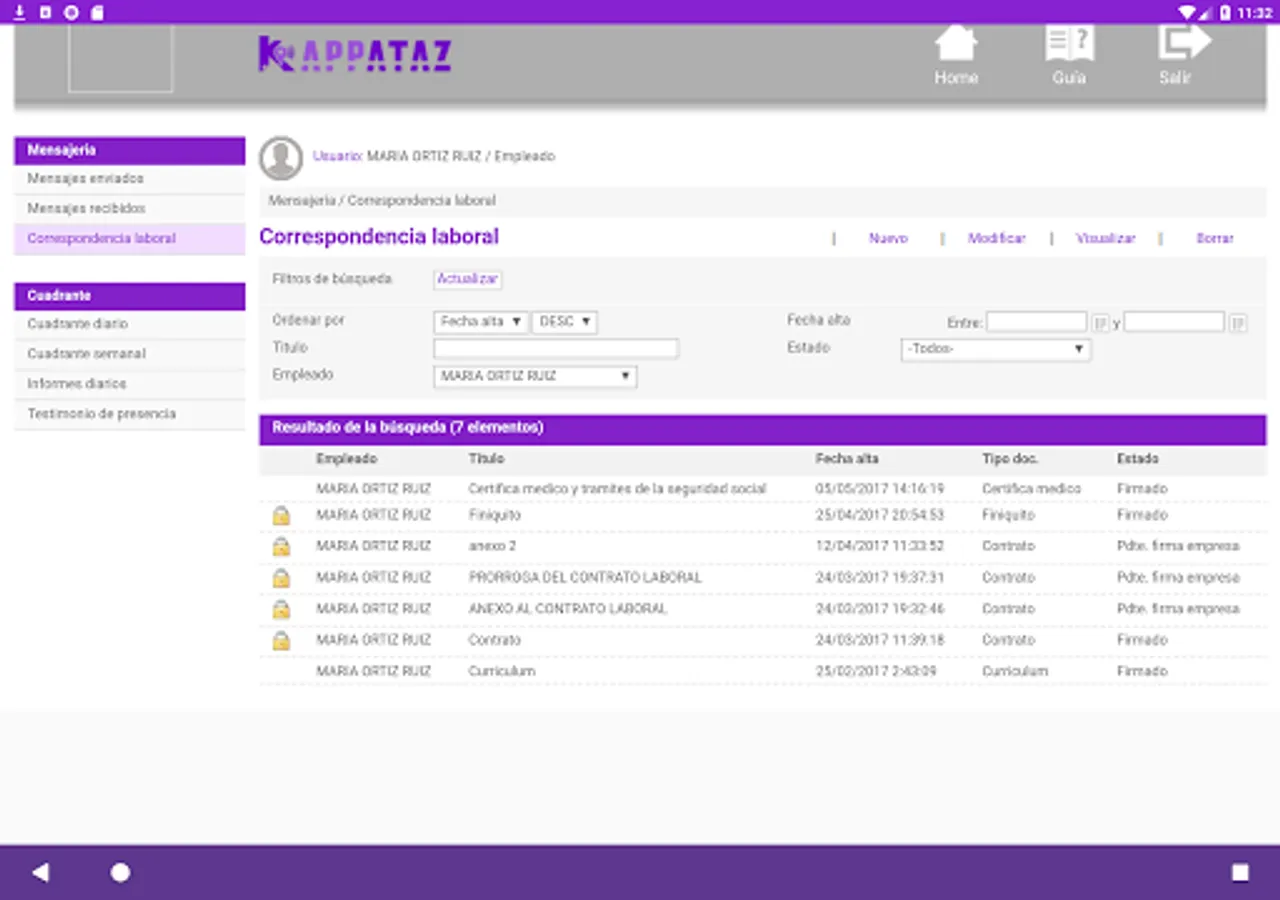Click the Actualizar filter button
1280x900 pixels.
pos(467,279)
